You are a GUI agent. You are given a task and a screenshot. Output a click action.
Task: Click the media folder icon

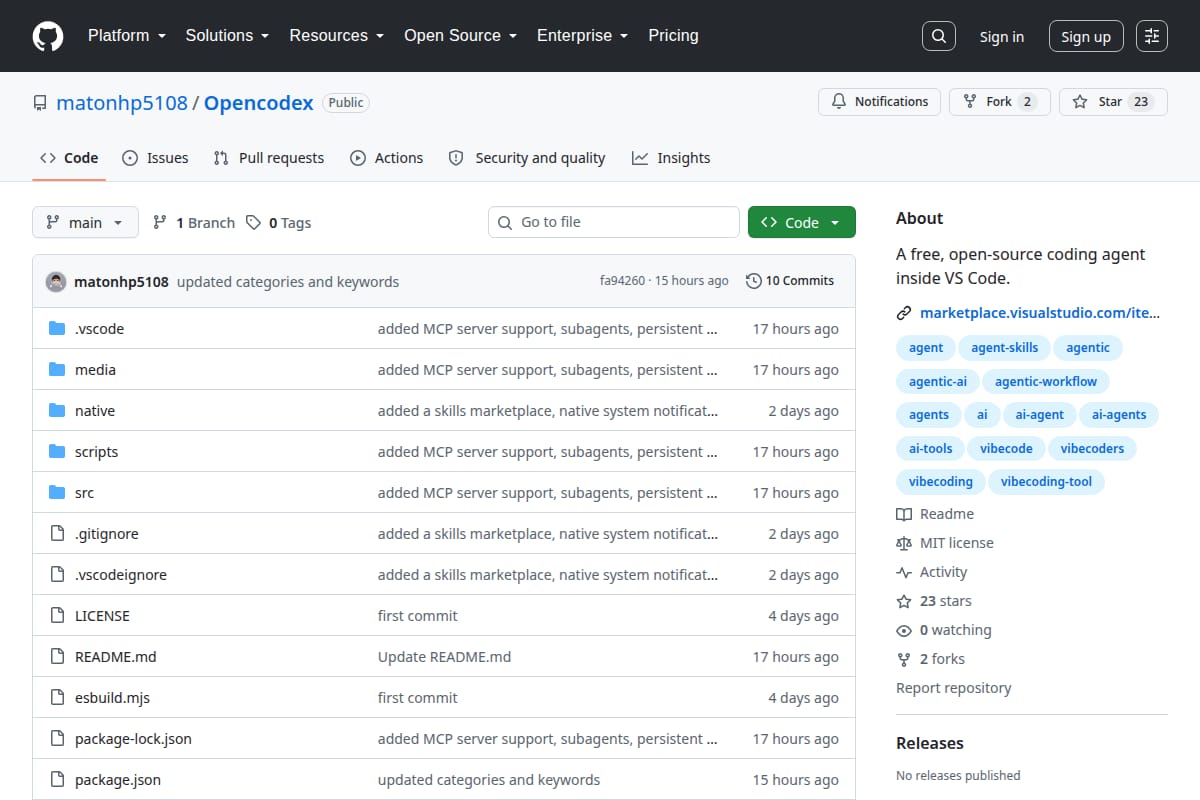tap(57, 370)
